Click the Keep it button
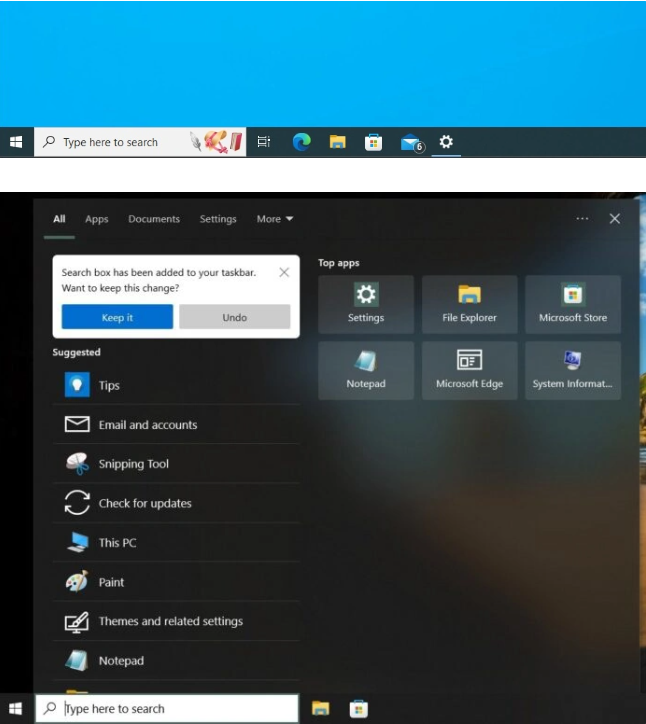This screenshot has height=724, width=646. click(117, 317)
